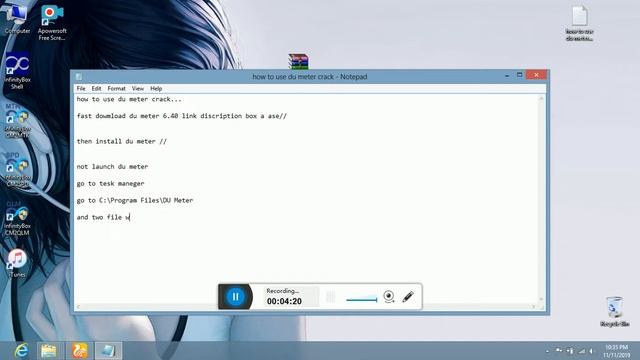640x360 pixels.
Task: Show hidden system tray icons
Action: 547,351
